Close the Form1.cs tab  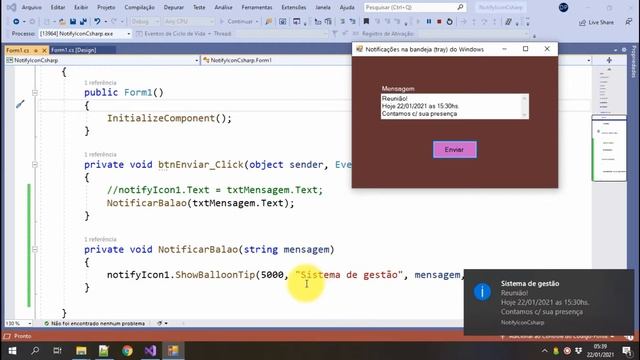pyautogui.click(x=44, y=50)
